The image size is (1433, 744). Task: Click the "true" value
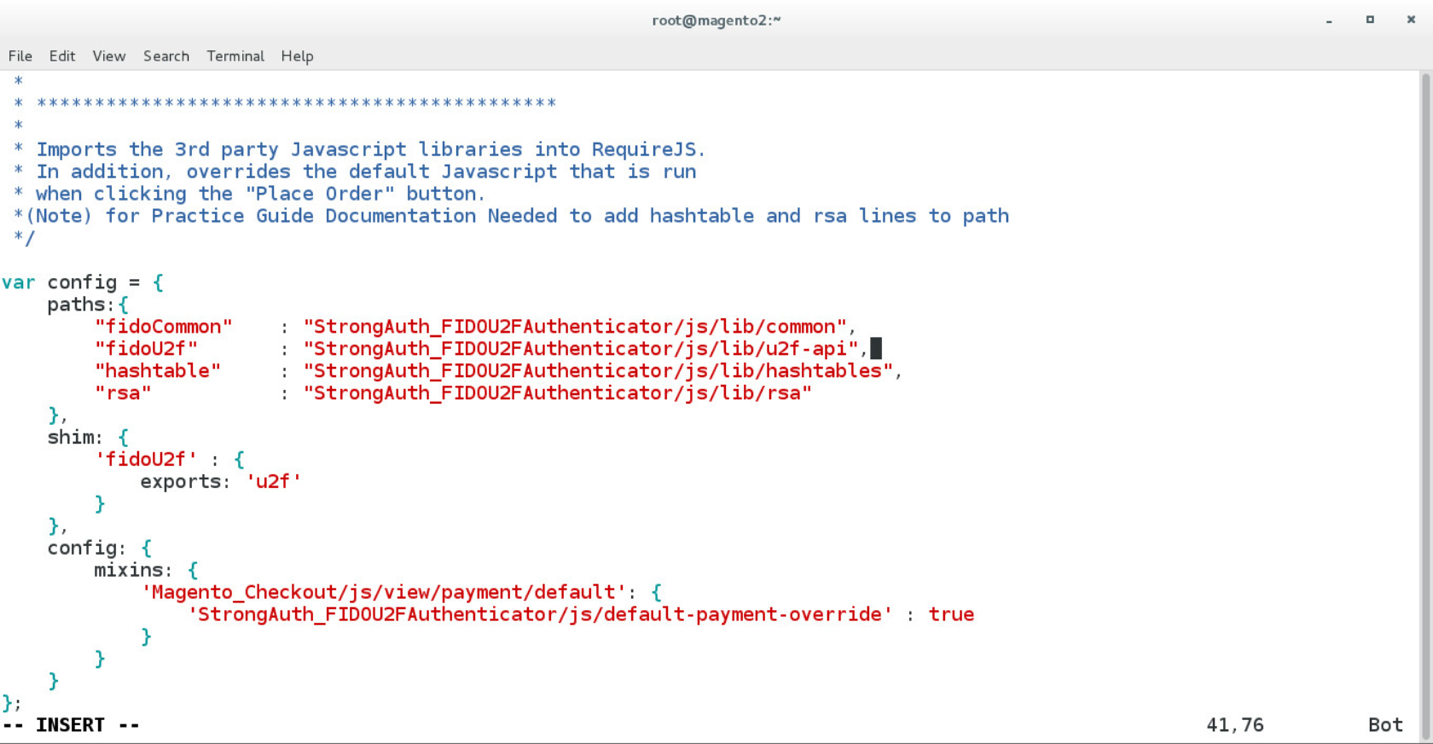tap(951, 614)
